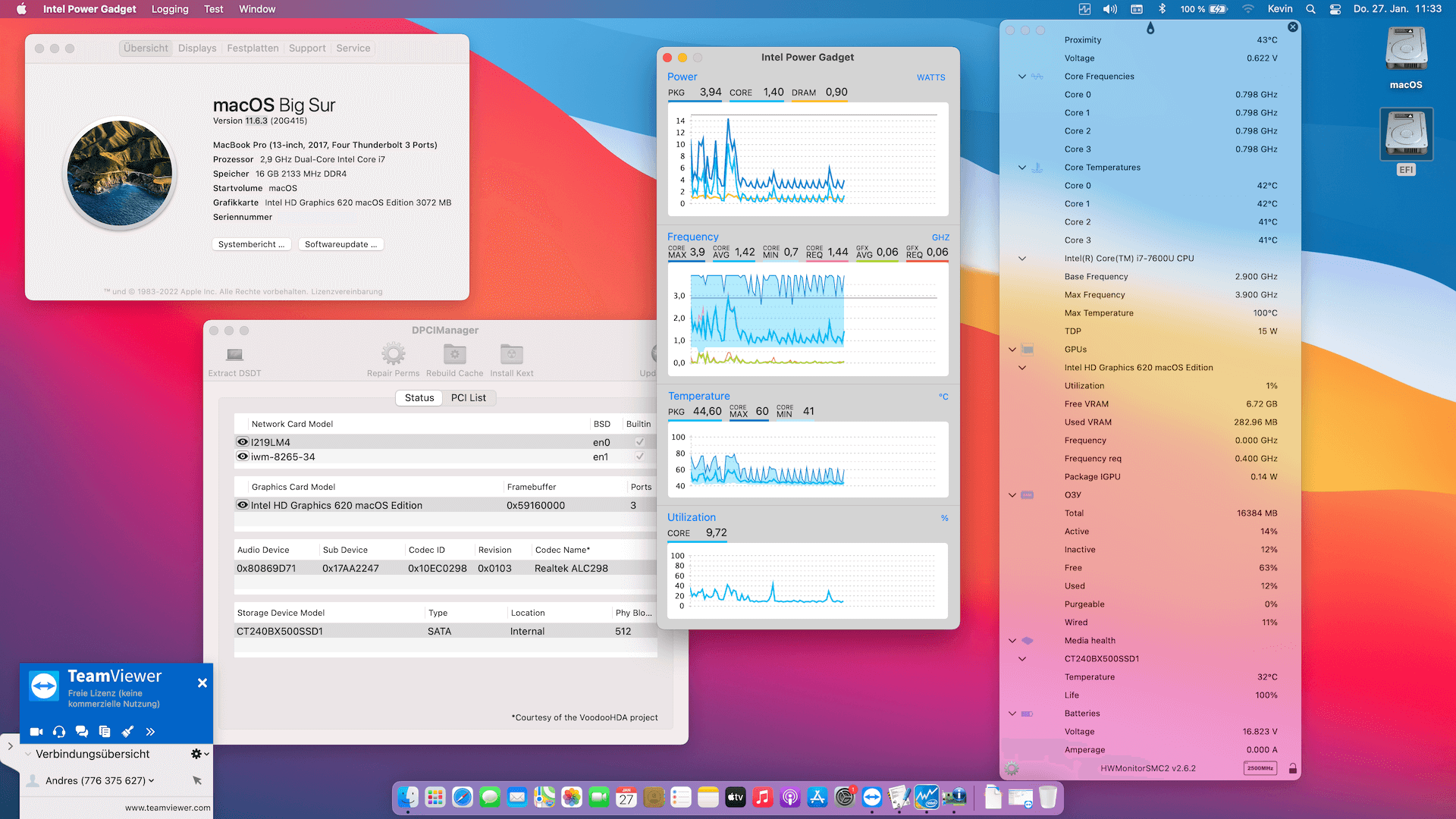The height and width of the screenshot is (819, 1456).
Task: Click the Rebuild Cache icon in DPCIManager
Action: [x=454, y=354]
